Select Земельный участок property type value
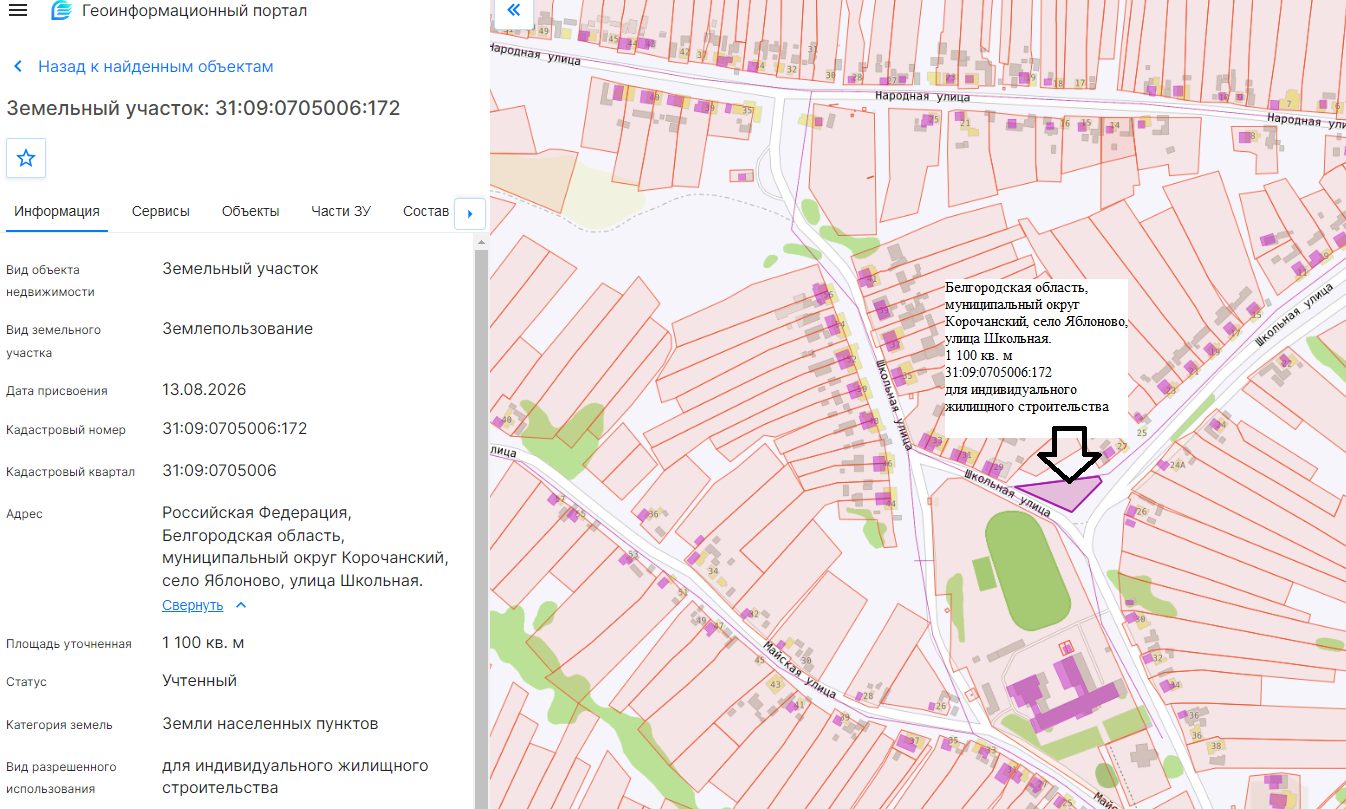The height and width of the screenshot is (809, 1346). 241,269
